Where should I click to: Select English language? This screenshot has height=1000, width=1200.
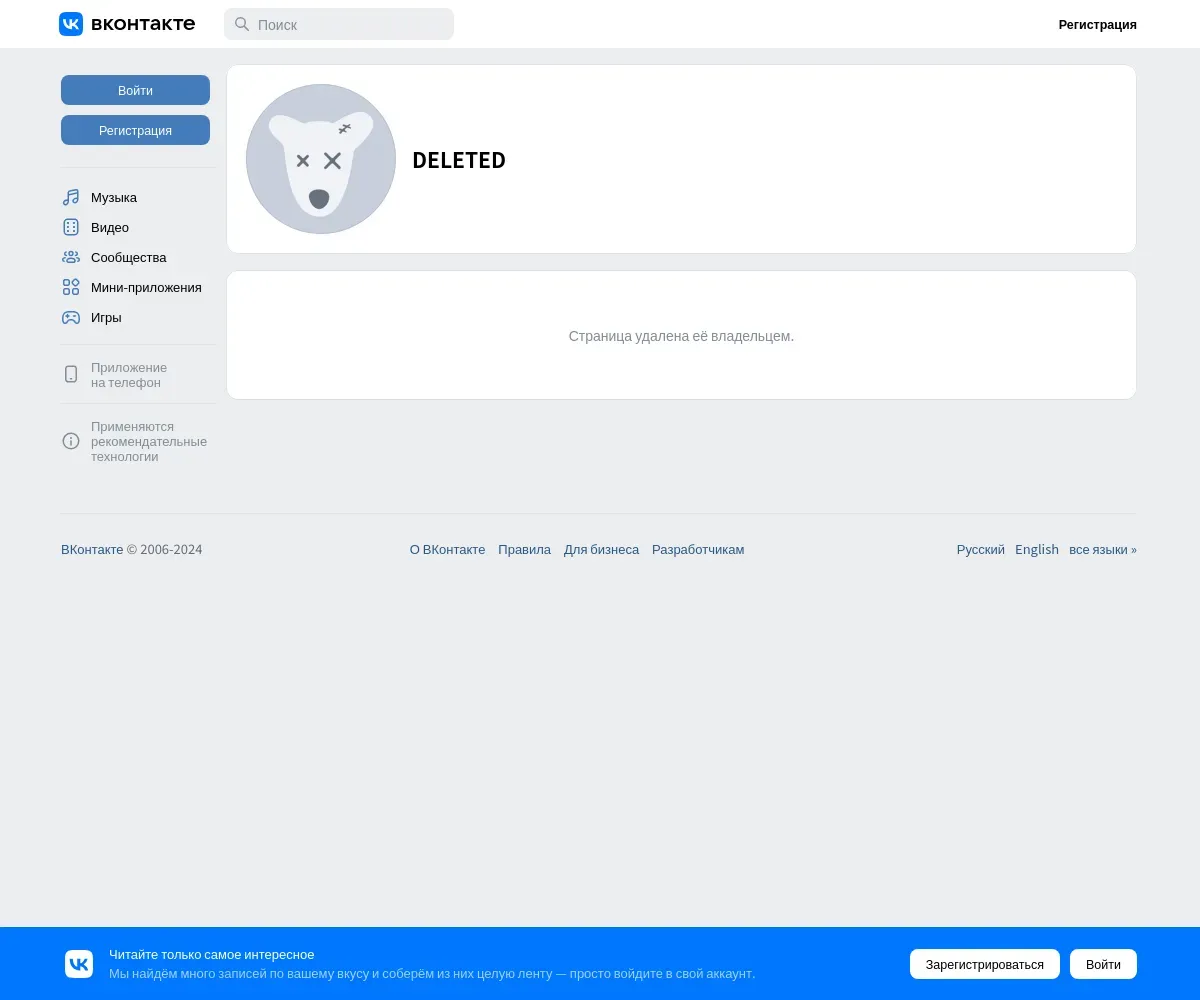click(x=1037, y=549)
